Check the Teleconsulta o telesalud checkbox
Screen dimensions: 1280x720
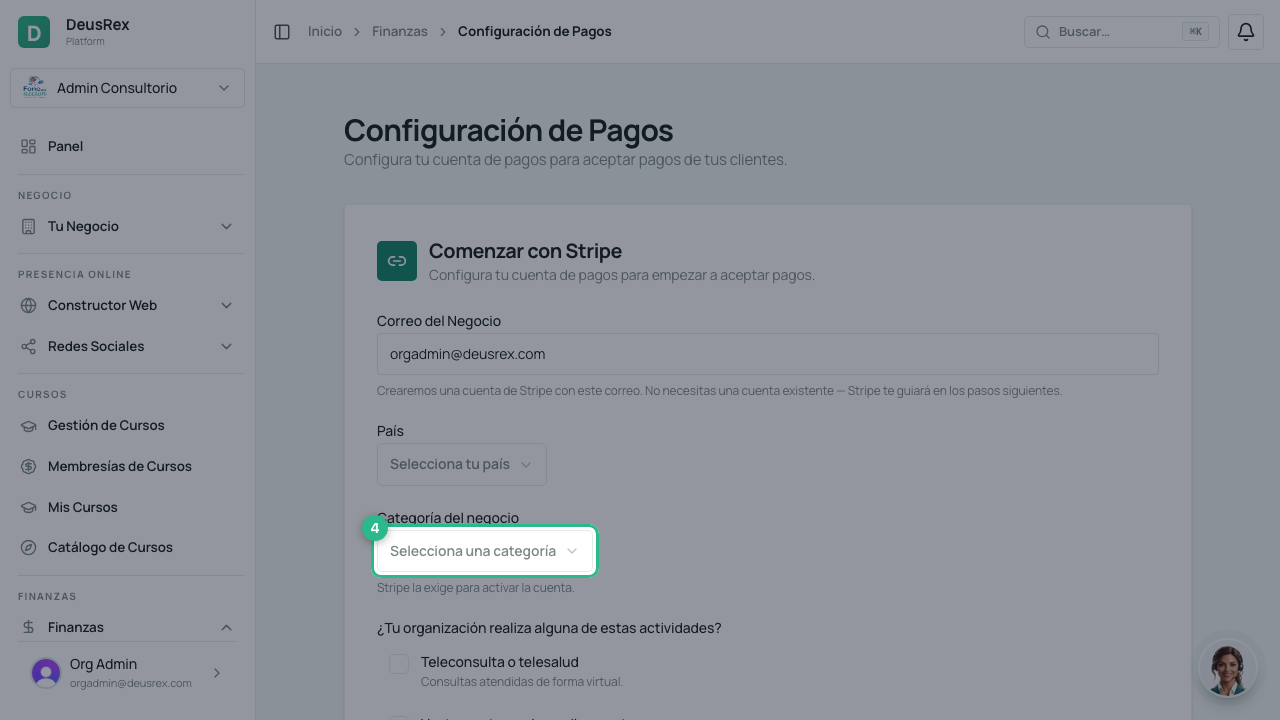coord(399,663)
